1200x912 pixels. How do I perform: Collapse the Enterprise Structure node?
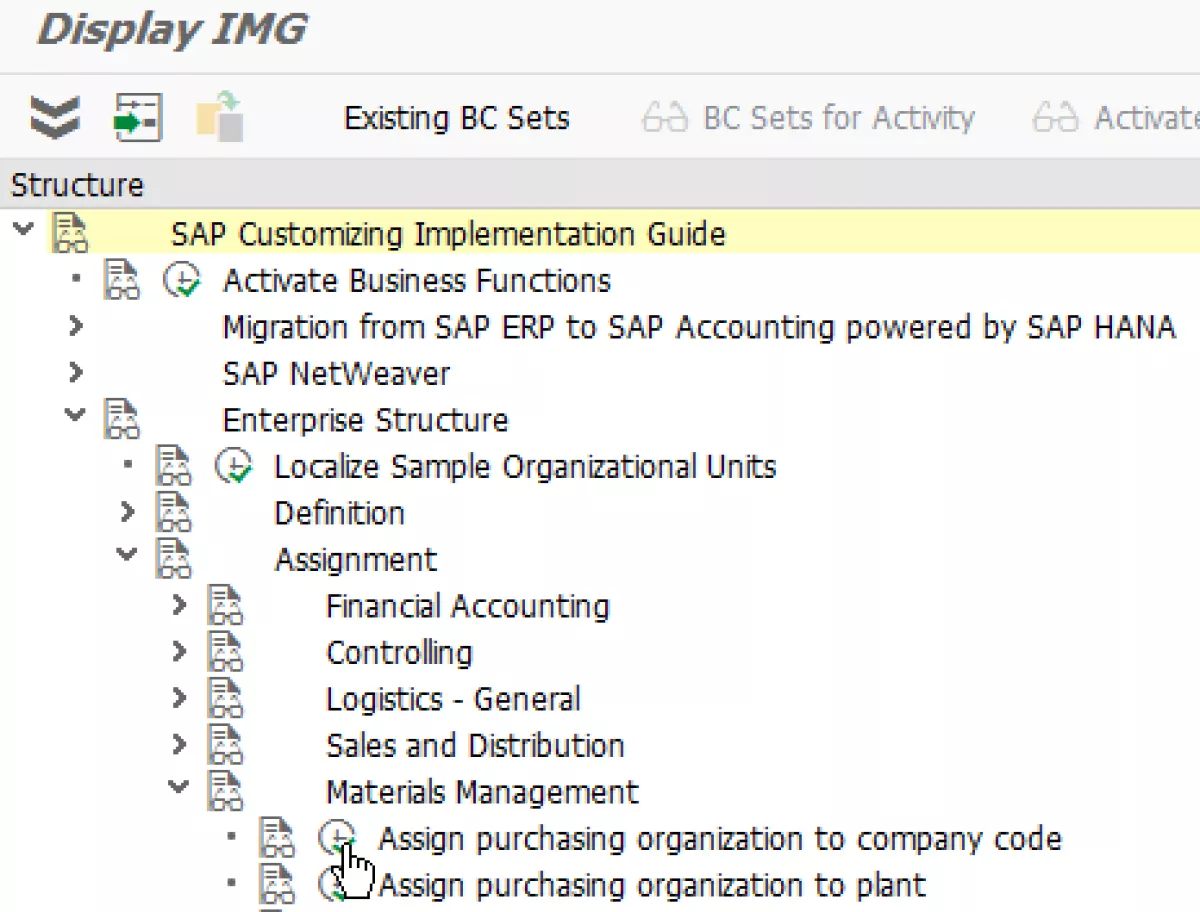(75, 416)
